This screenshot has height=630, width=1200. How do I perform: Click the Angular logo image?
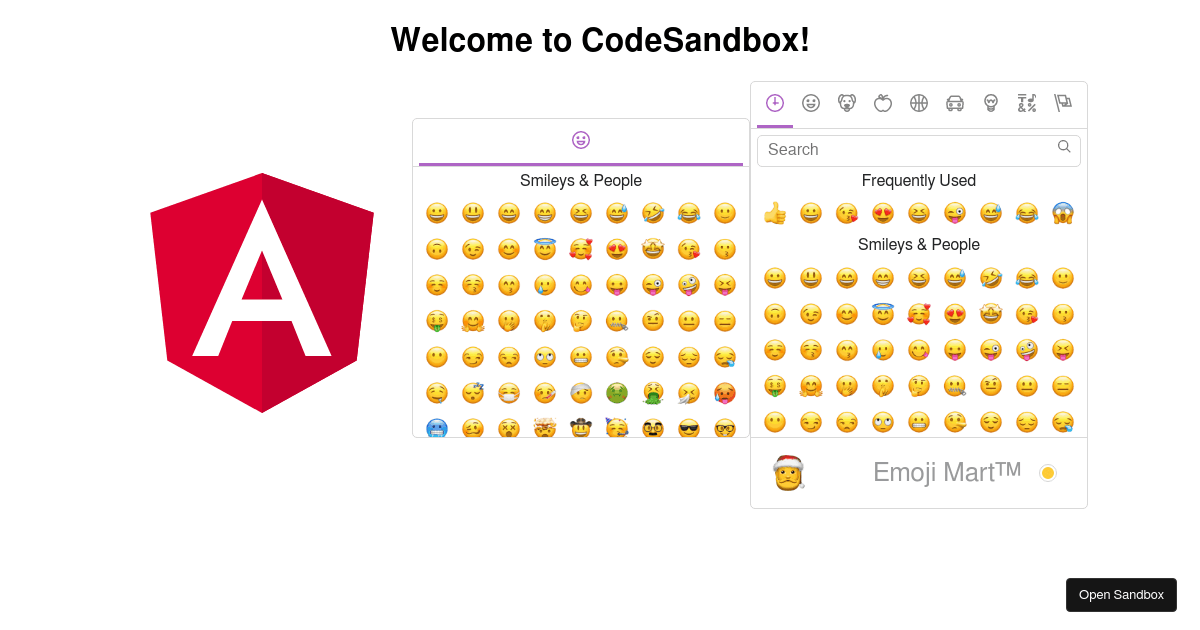tap(262, 292)
